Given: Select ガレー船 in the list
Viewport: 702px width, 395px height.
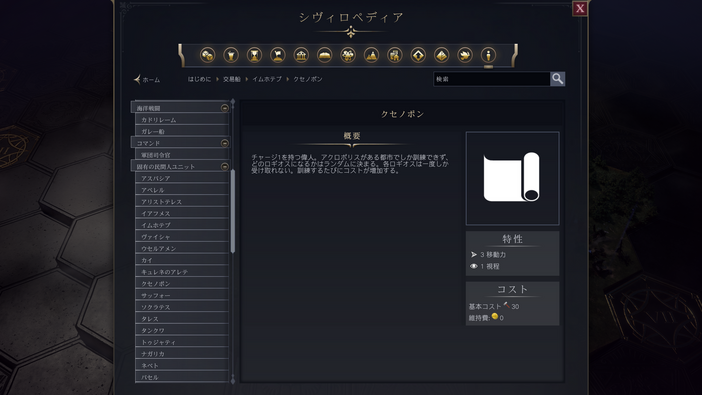Looking at the screenshot, I should [182, 131].
